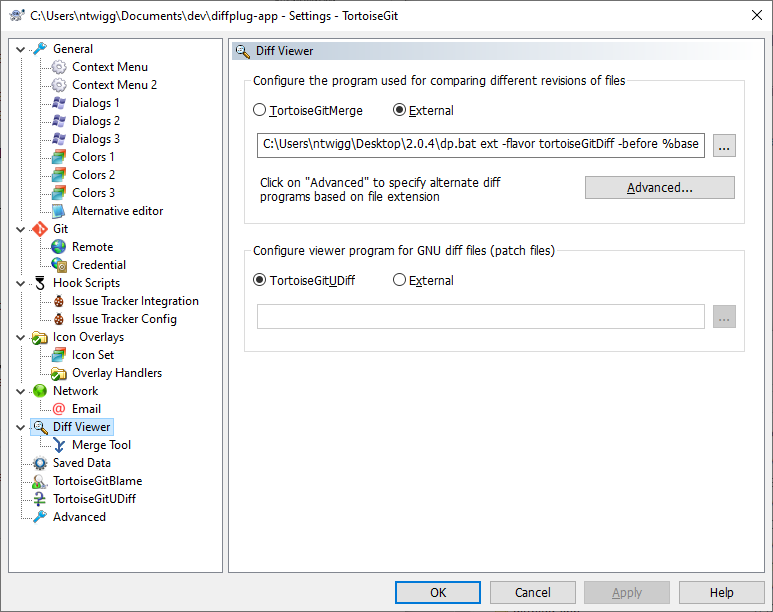Click the Dialogs 3 window icon
Viewport: 773px width, 612px height.
[x=59, y=139]
